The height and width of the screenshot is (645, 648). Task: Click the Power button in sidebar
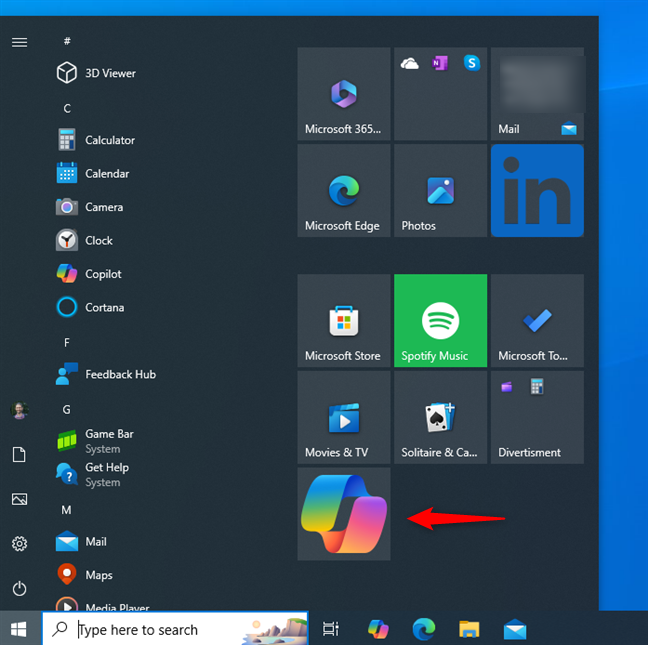pyautogui.click(x=19, y=589)
